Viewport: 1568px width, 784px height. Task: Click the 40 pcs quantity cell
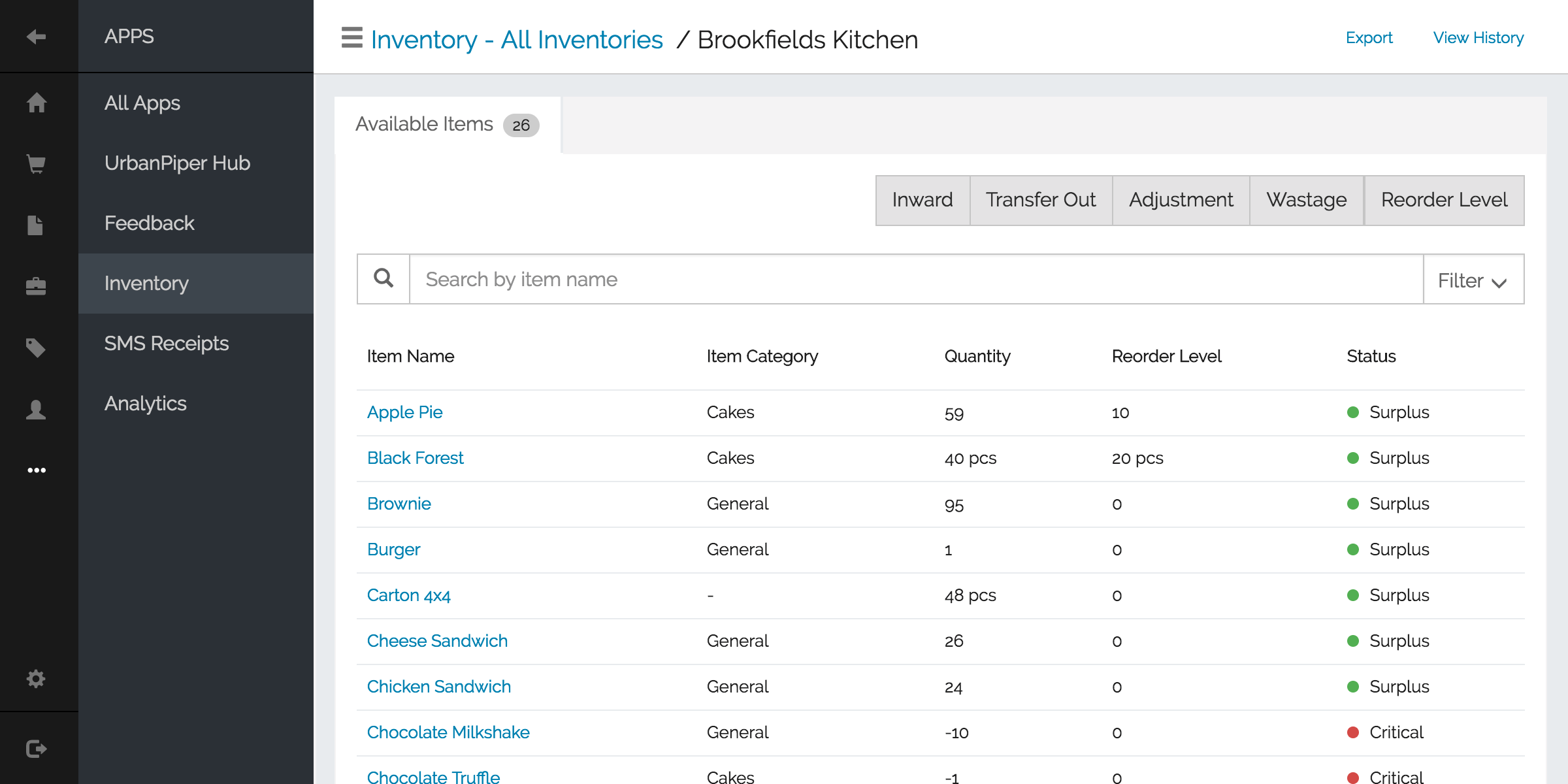click(x=971, y=458)
